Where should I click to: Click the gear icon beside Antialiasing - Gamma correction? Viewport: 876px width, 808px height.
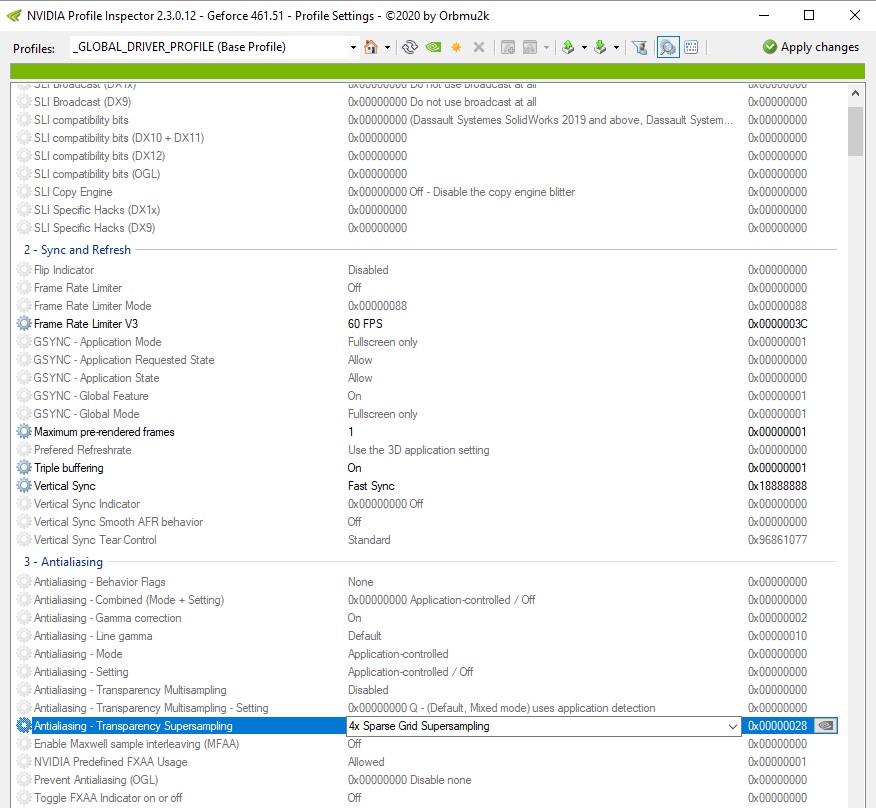pyautogui.click(x=24, y=618)
